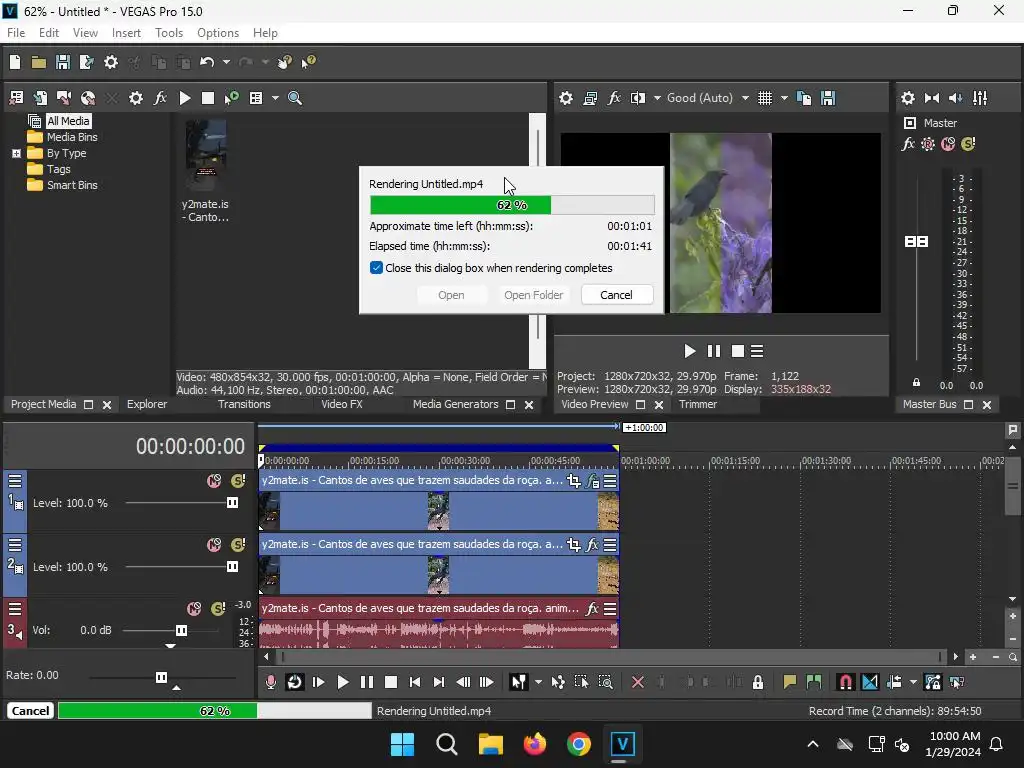The width and height of the screenshot is (1024, 768).
Task: Cancel the rendering dialog
Action: pos(616,295)
